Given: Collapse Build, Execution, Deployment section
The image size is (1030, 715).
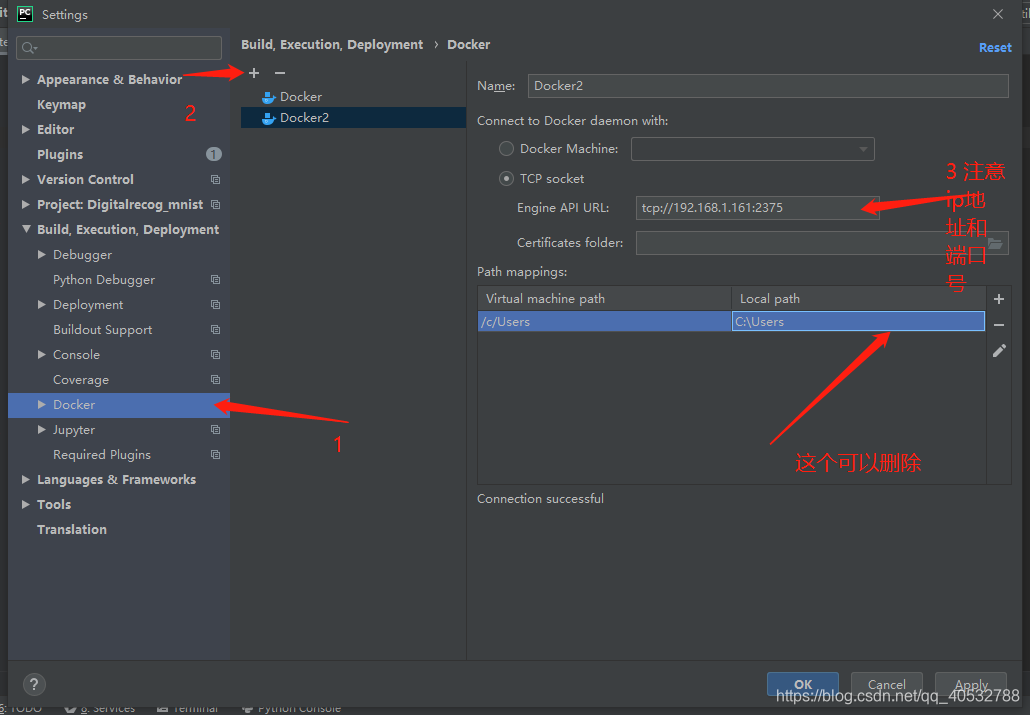Looking at the screenshot, I should coord(26,229).
